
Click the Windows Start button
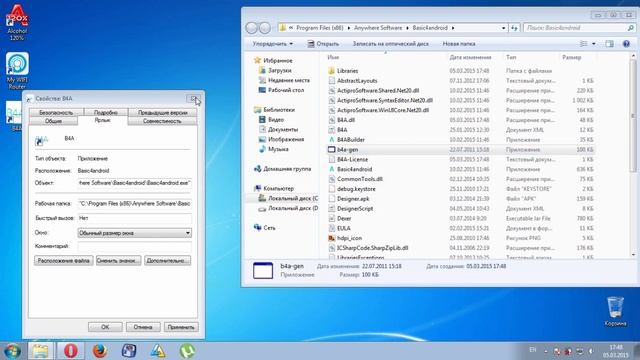coord(12,351)
